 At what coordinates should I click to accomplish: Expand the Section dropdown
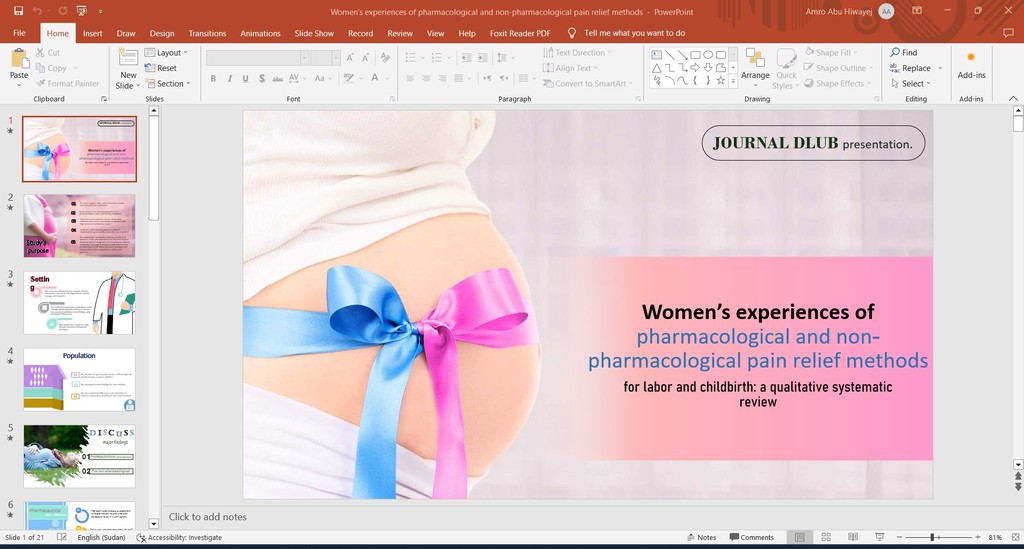[x=167, y=84]
